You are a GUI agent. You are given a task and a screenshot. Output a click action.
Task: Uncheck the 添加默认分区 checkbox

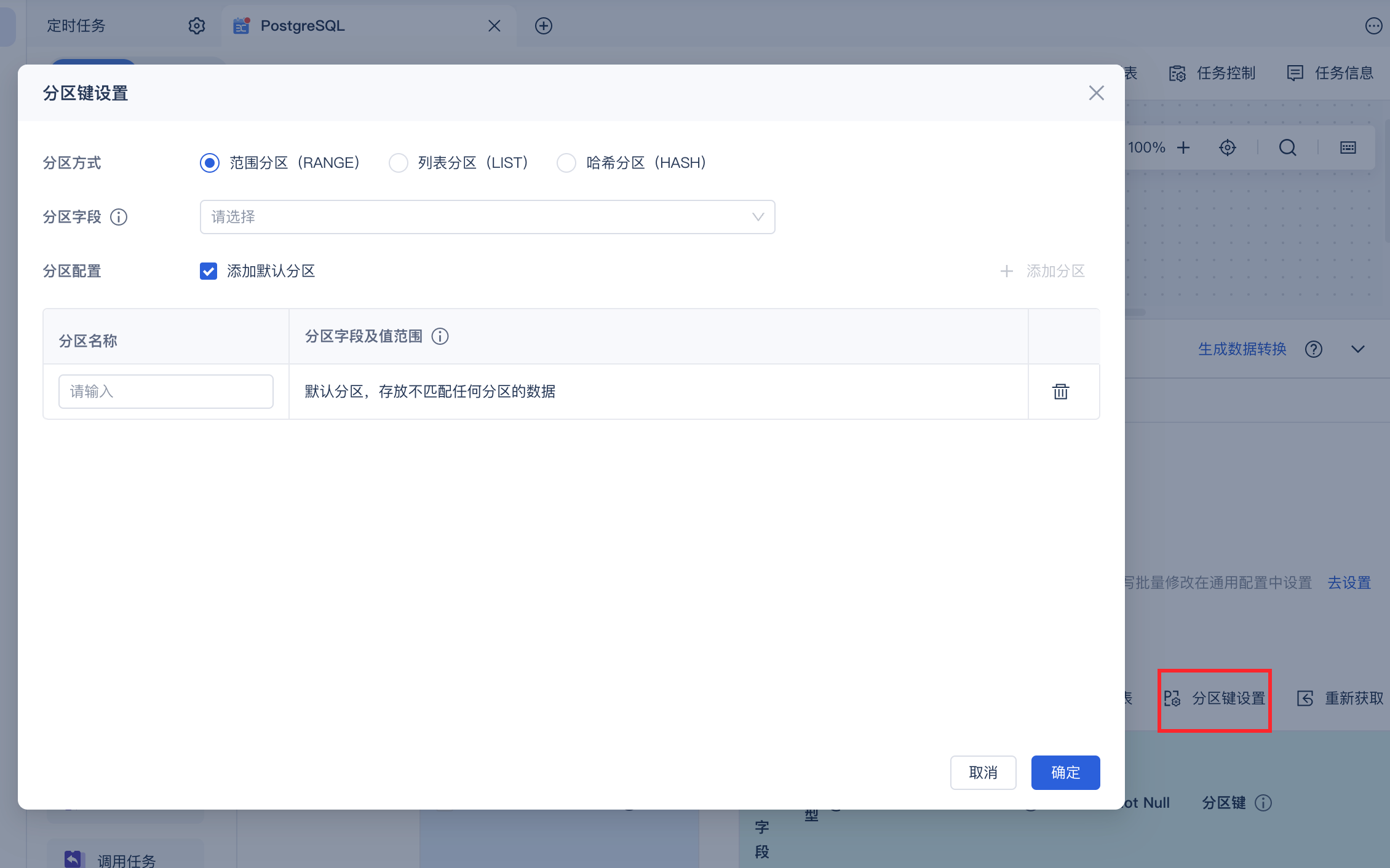tap(208, 271)
